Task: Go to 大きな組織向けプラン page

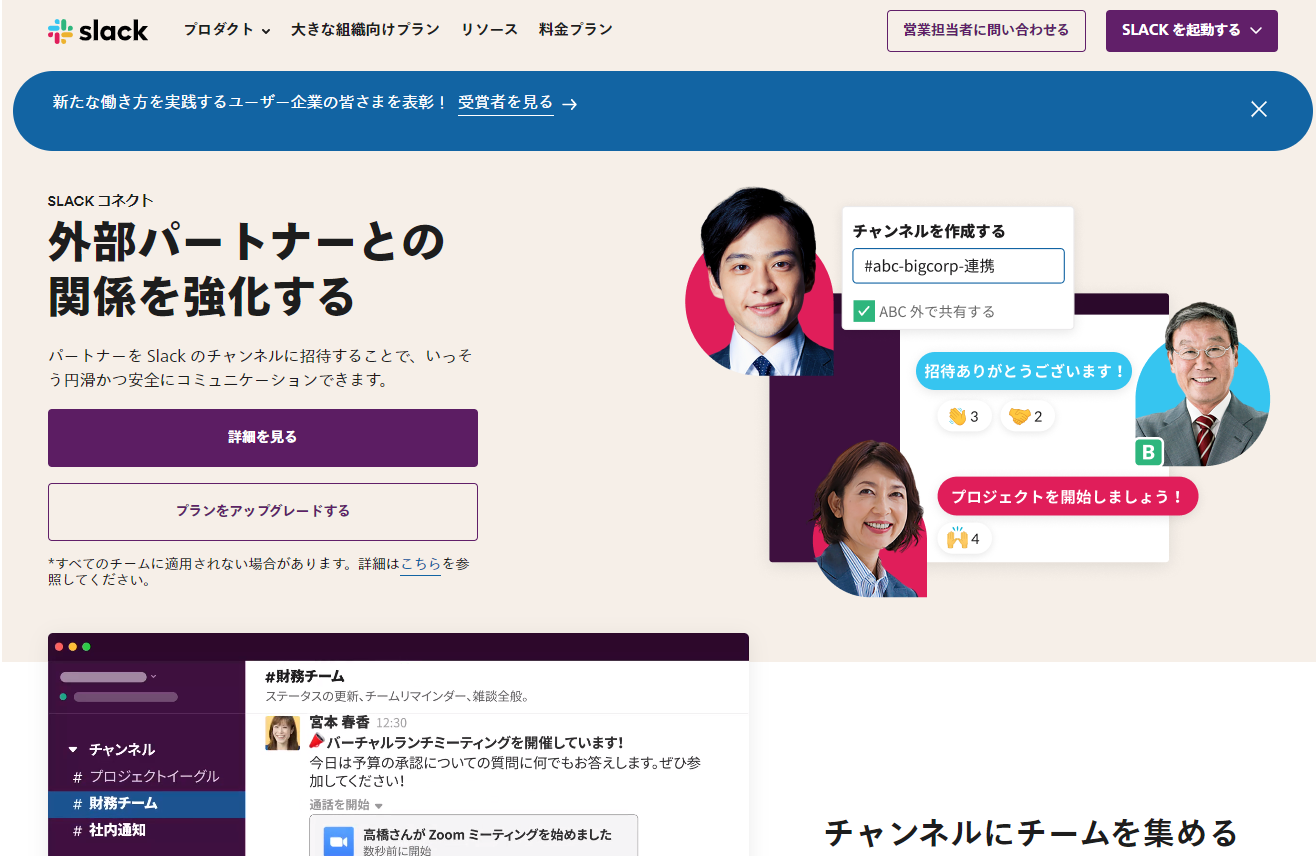Action: tap(365, 30)
